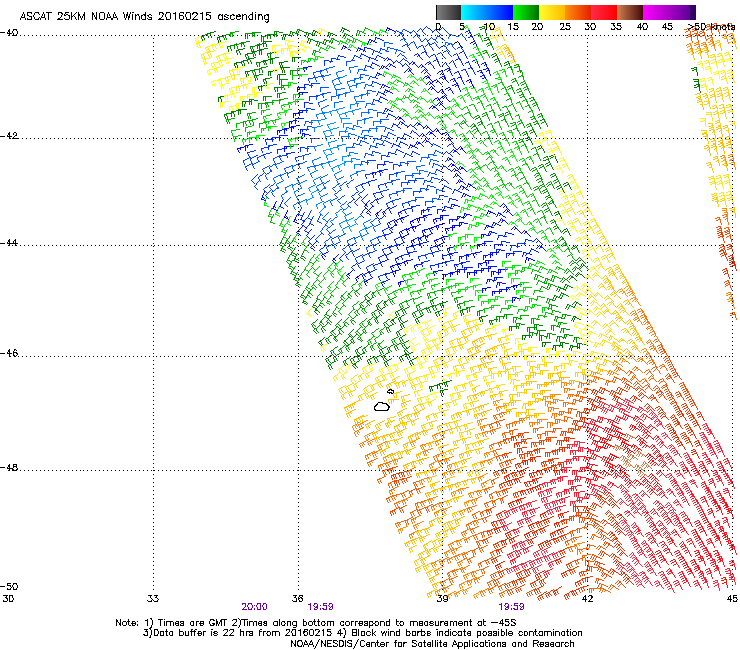This screenshot has height=650, width=740.
Task: Click the latitude label '-46'
Action: click(x=10, y=354)
